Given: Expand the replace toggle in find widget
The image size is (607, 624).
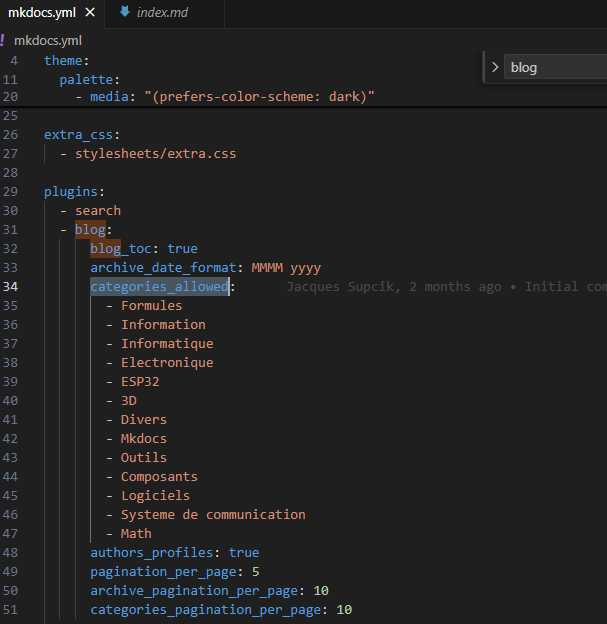Looking at the screenshot, I should [x=495, y=67].
